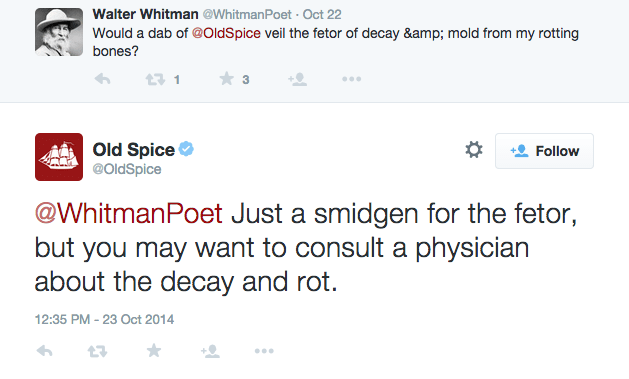This screenshot has width=629, height=379.
Task: Click add-person icon below Old Spice tweet
Action: tap(210, 351)
